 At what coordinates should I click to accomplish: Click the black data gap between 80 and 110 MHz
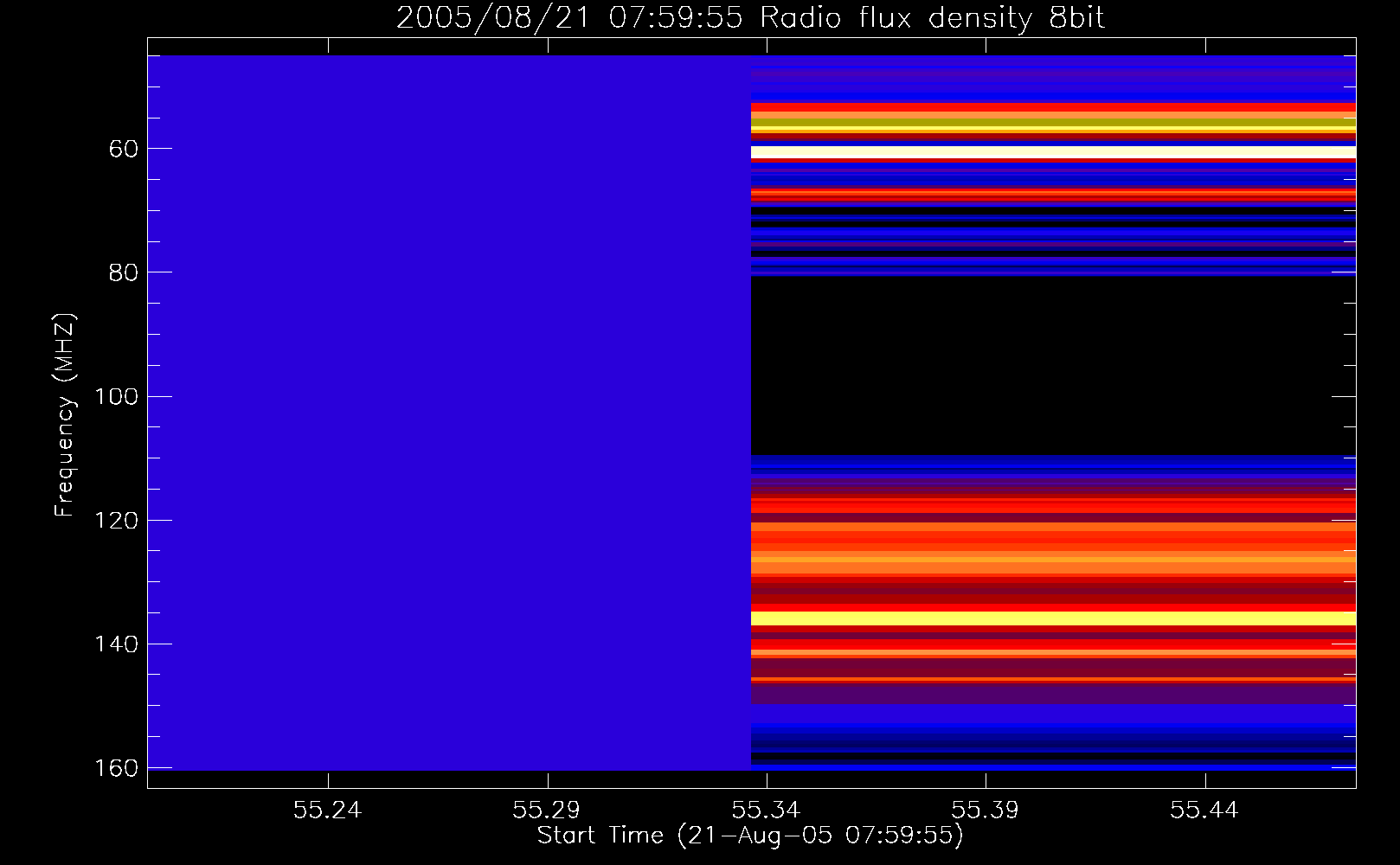1053,366
